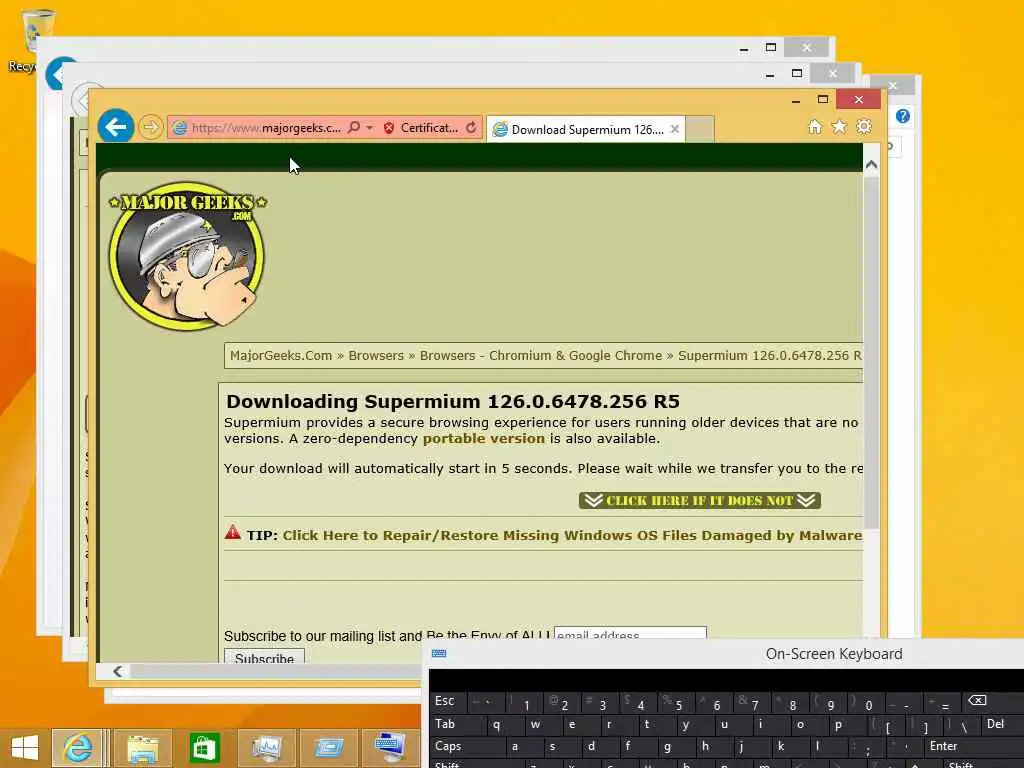Screen dimensions: 1024x768
Task: Follow the portable version link
Action: (484, 439)
